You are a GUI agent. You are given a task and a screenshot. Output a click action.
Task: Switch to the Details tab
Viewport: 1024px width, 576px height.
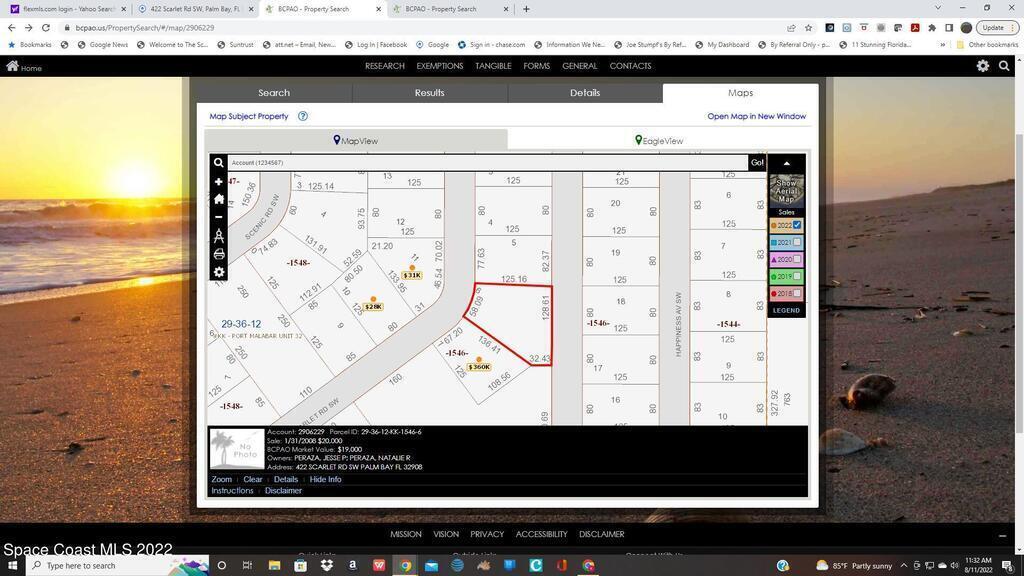click(x=585, y=93)
